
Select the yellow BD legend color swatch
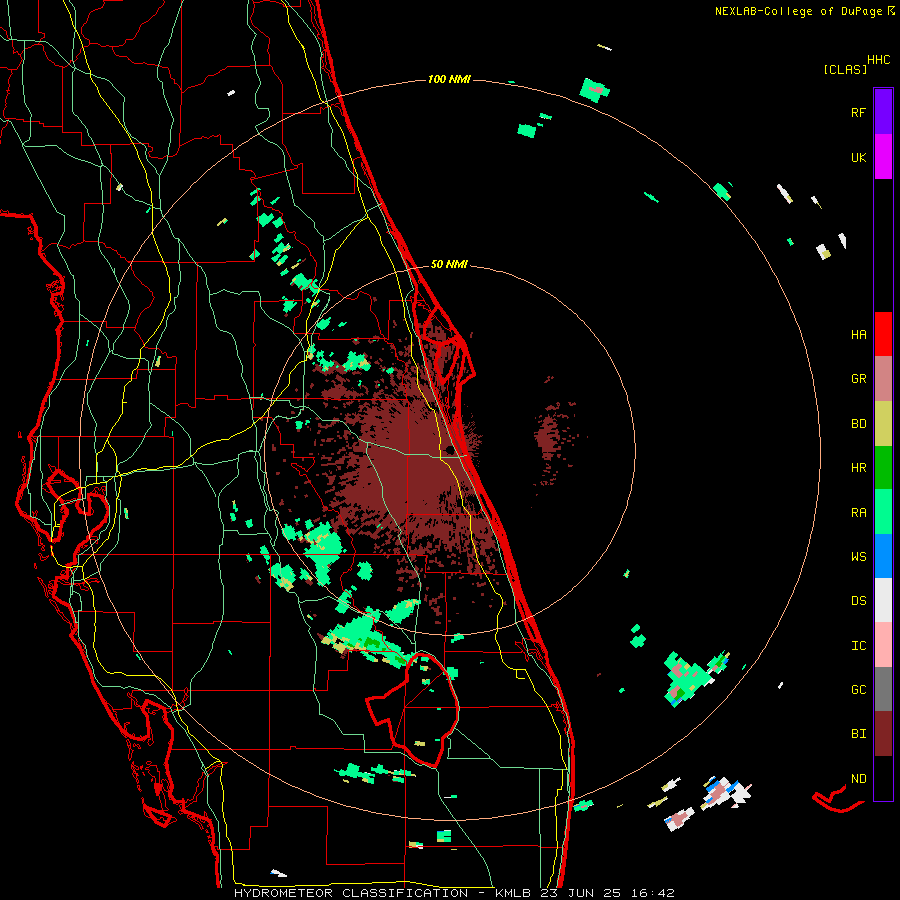click(883, 424)
